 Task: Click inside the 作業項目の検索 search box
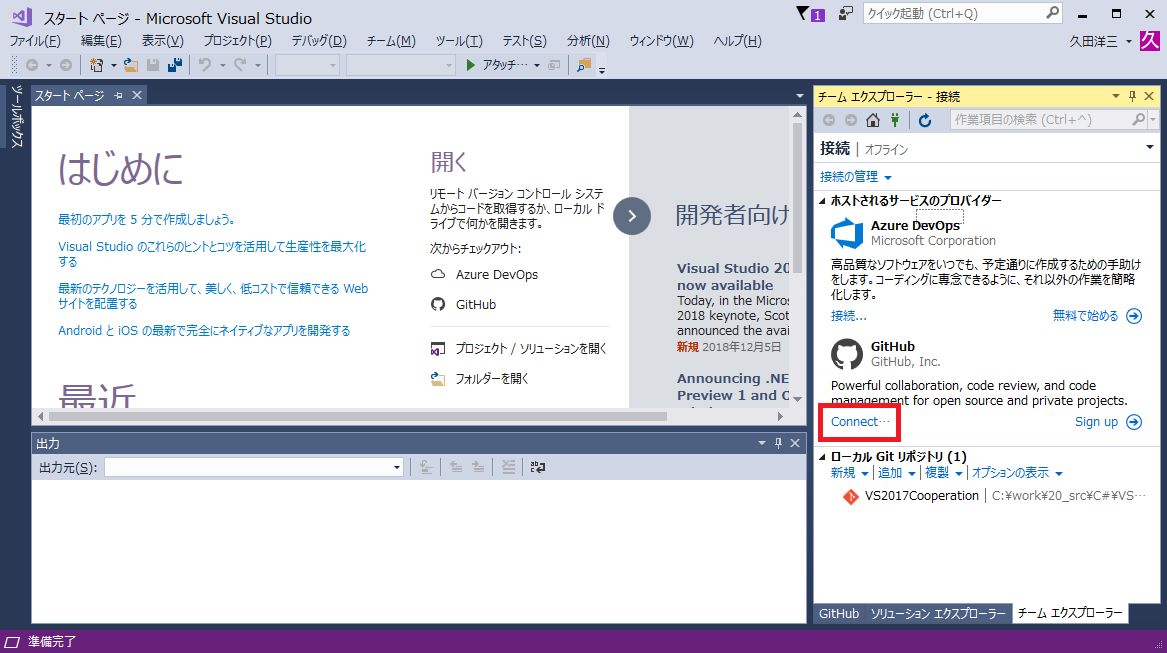pos(1020,119)
